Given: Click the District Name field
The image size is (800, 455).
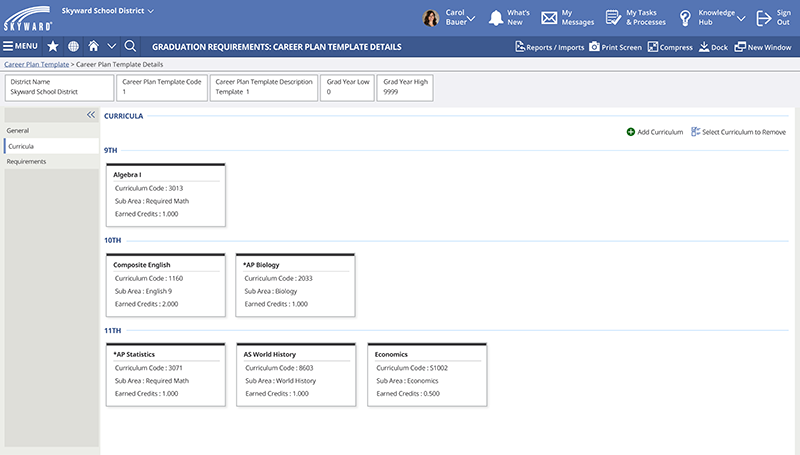Looking at the screenshot, I should coord(59,88).
